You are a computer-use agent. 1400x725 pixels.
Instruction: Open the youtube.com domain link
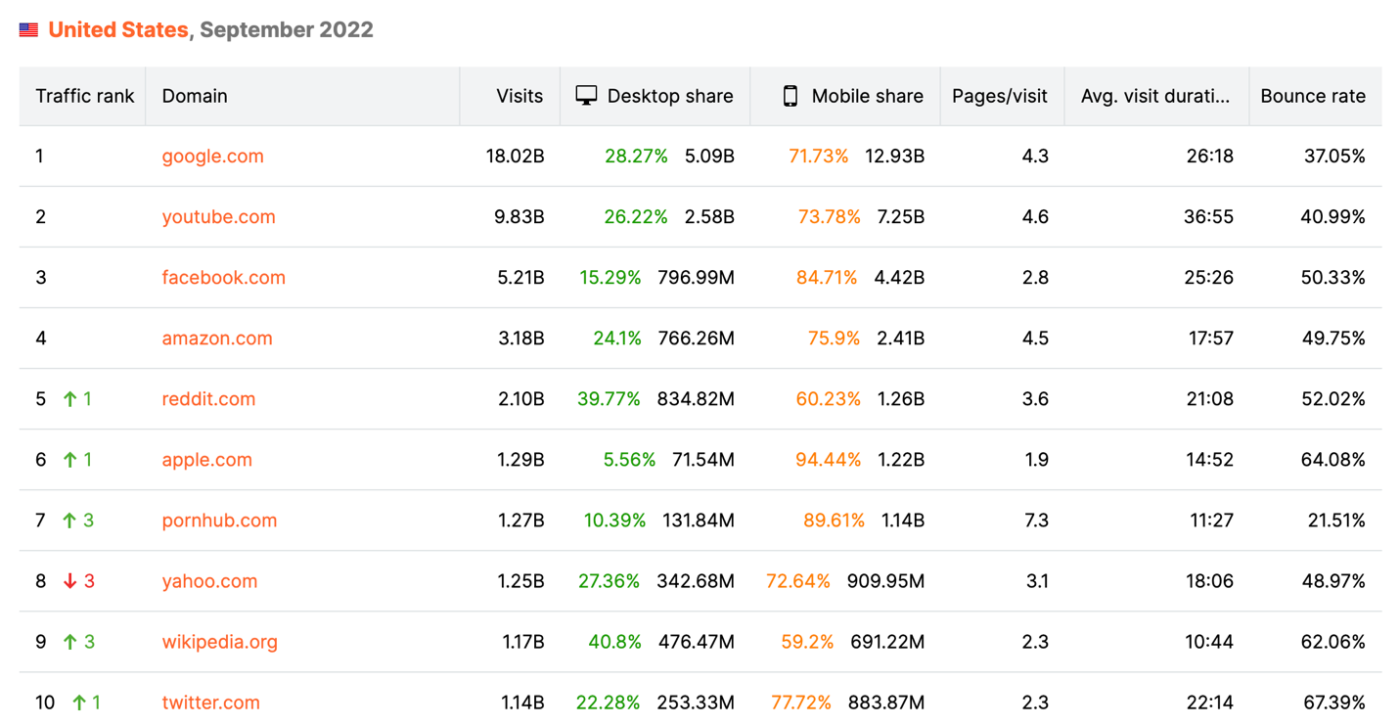click(x=218, y=217)
